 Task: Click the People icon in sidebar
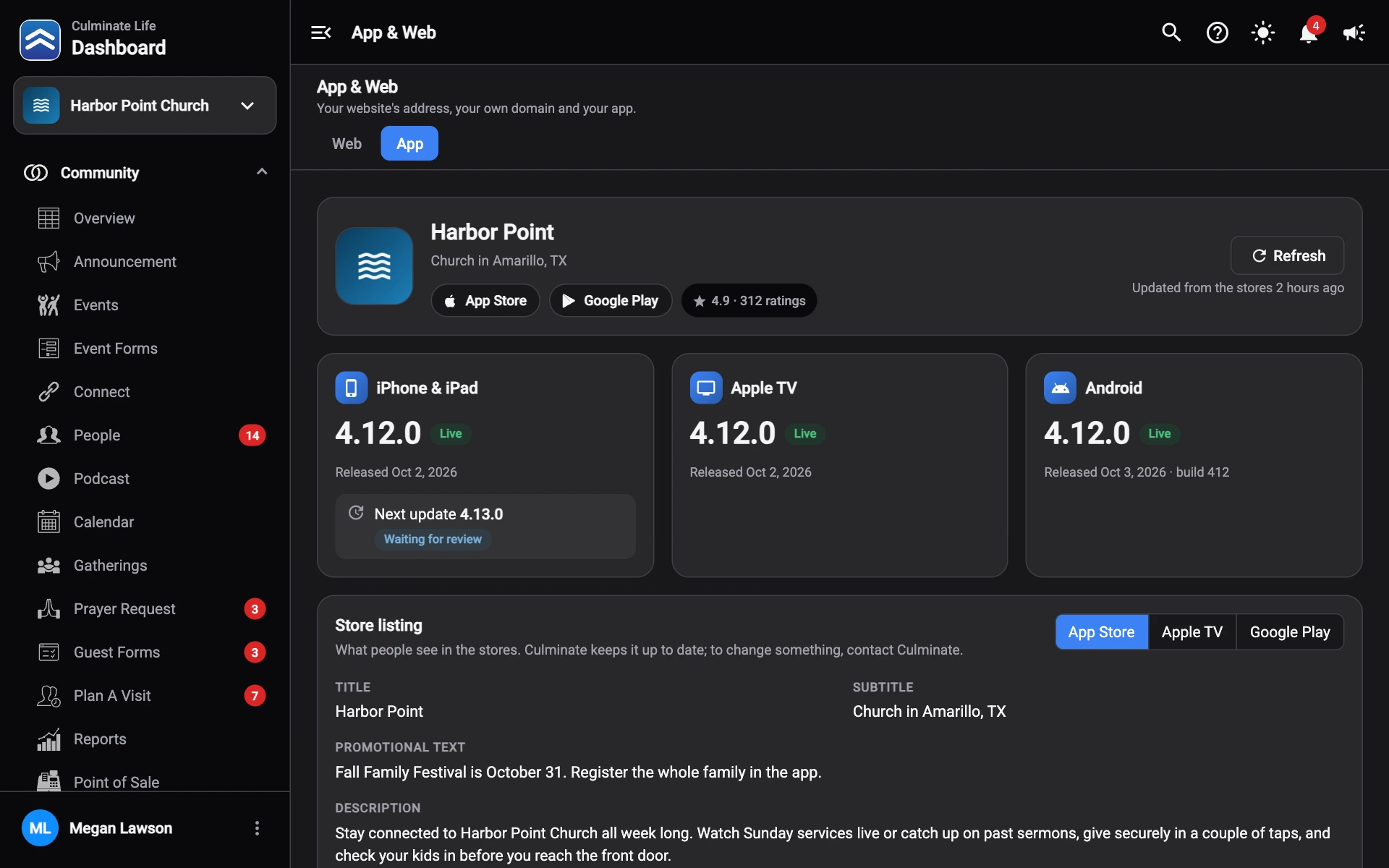(x=48, y=435)
